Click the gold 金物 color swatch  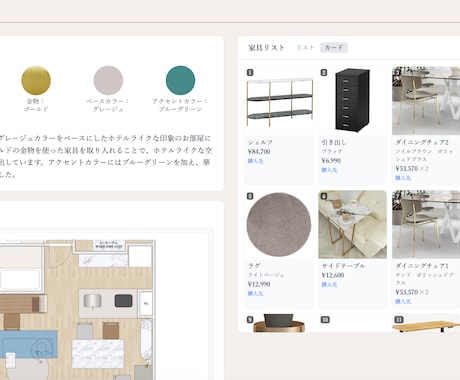coord(36,80)
